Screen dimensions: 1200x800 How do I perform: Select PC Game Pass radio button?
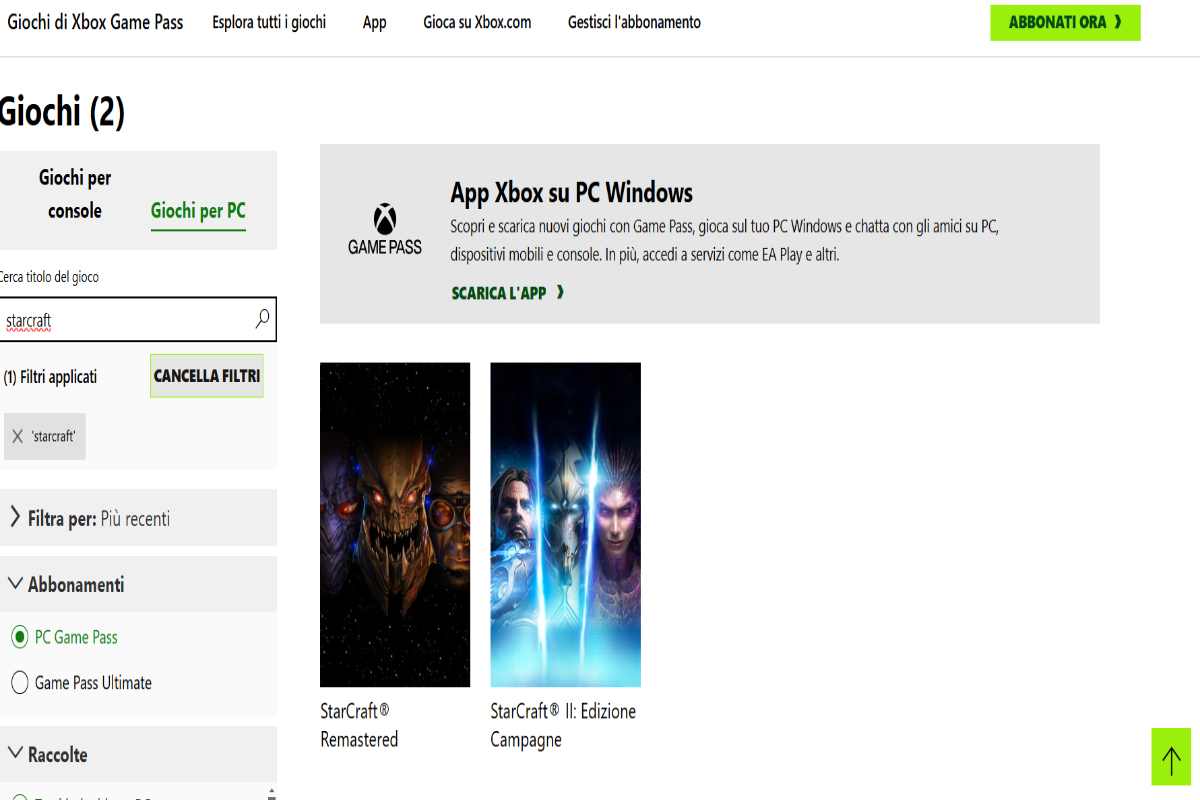point(19,637)
